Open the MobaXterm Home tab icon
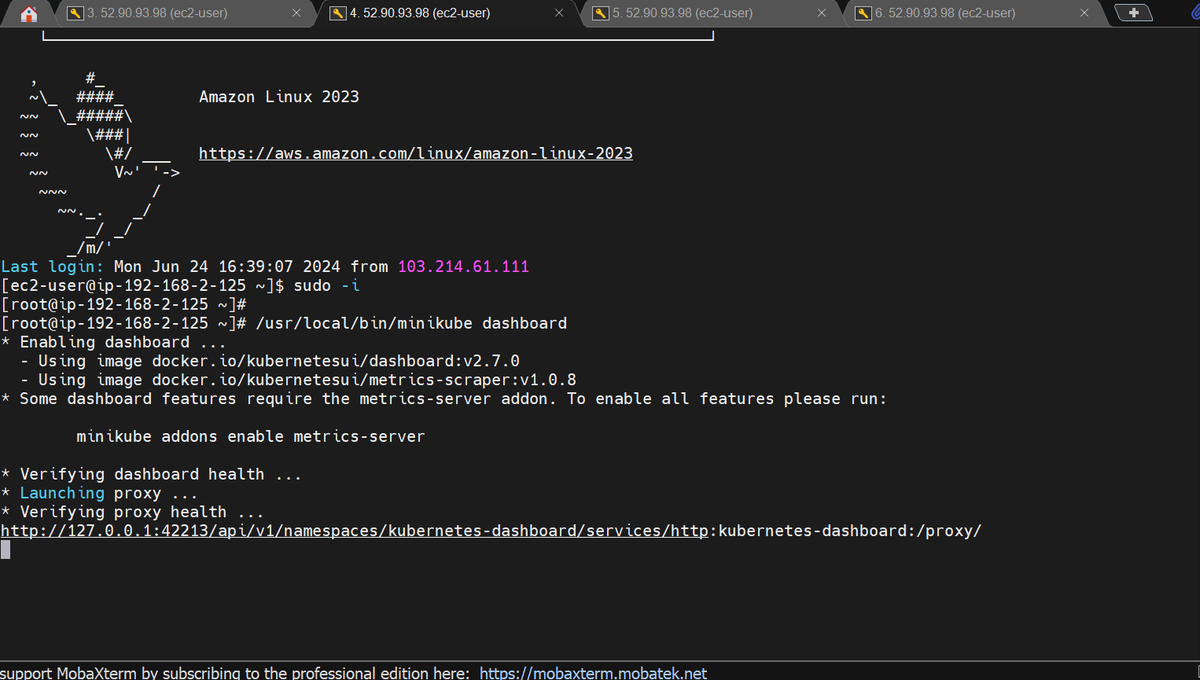The width and height of the screenshot is (1200, 680). (x=28, y=13)
